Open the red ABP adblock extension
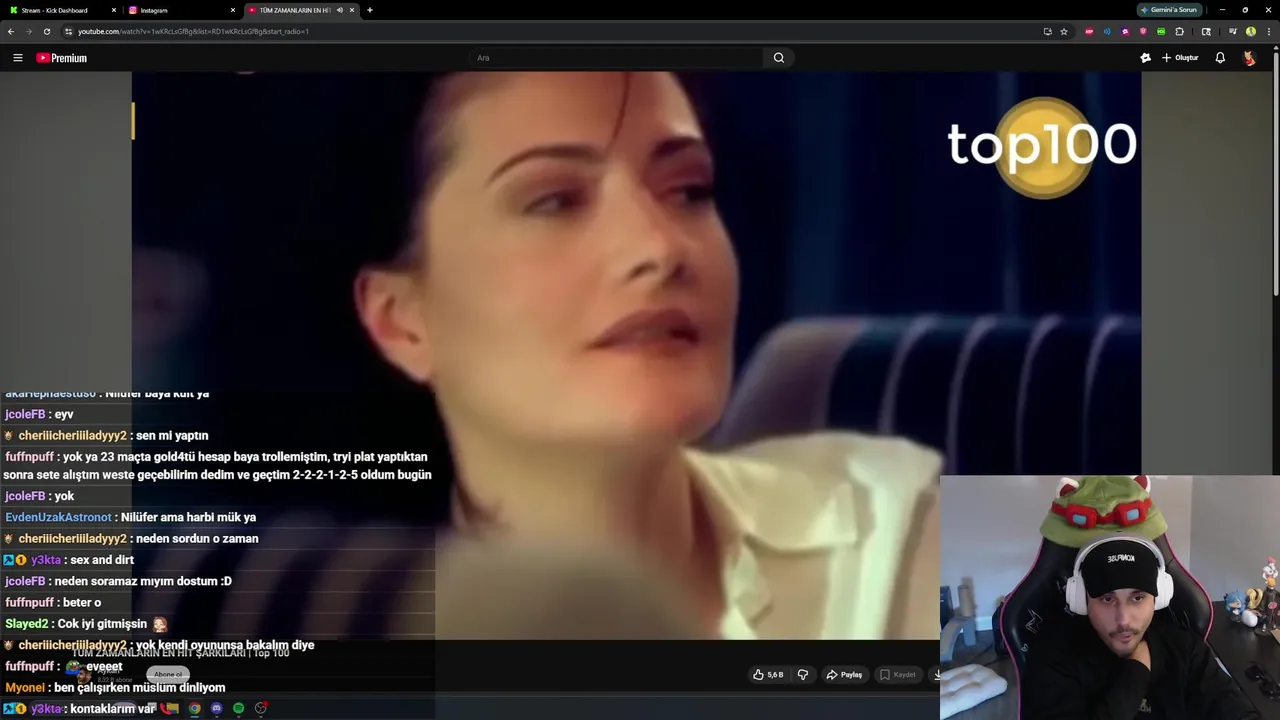Screen dimensions: 1280x720 (1089, 31)
